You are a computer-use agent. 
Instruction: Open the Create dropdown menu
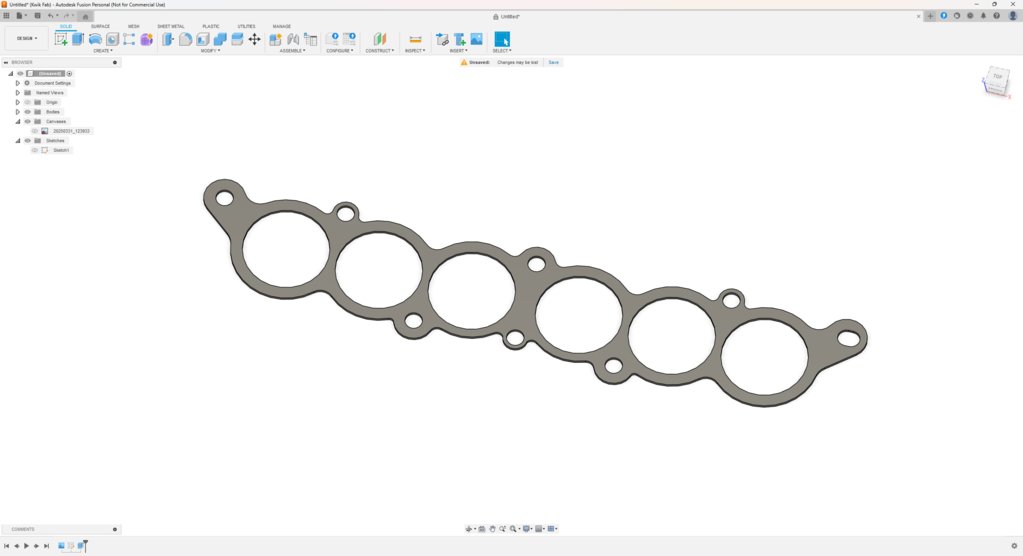[102, 51]
